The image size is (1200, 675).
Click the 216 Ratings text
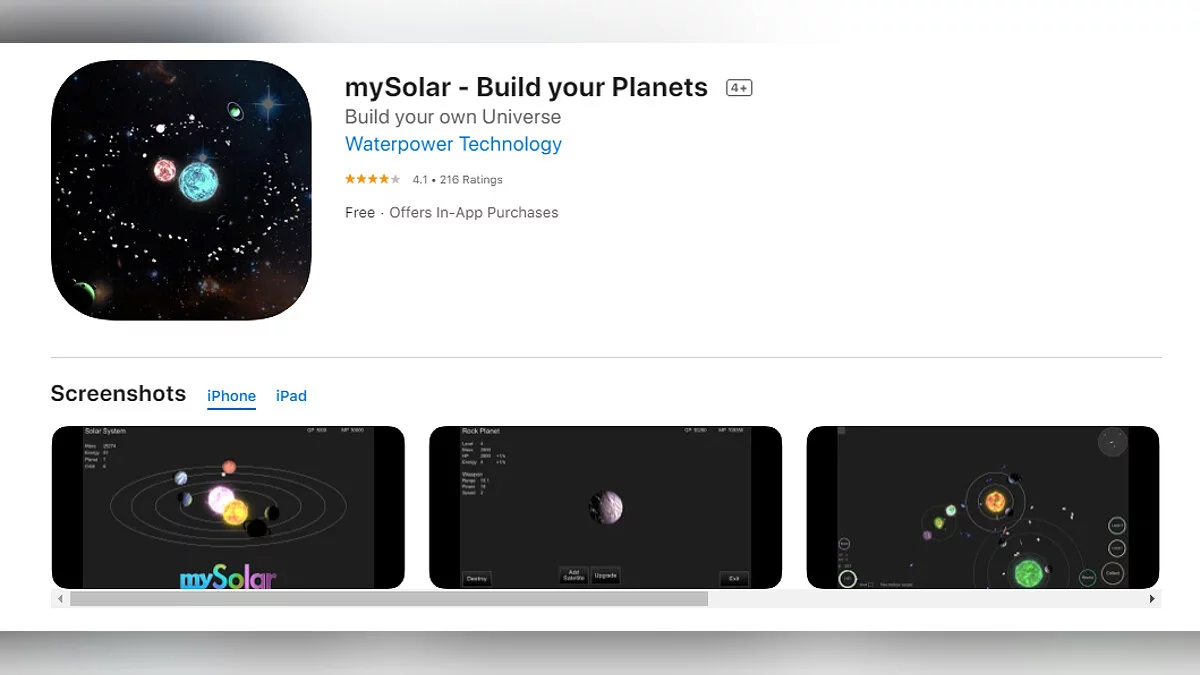click(471, 180)
